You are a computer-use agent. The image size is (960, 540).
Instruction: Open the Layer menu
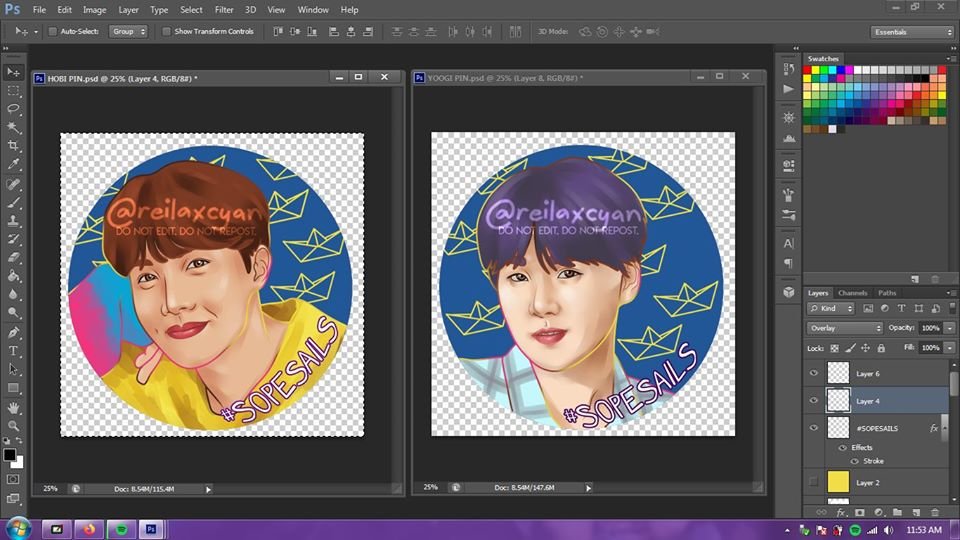tap(128, 10)
